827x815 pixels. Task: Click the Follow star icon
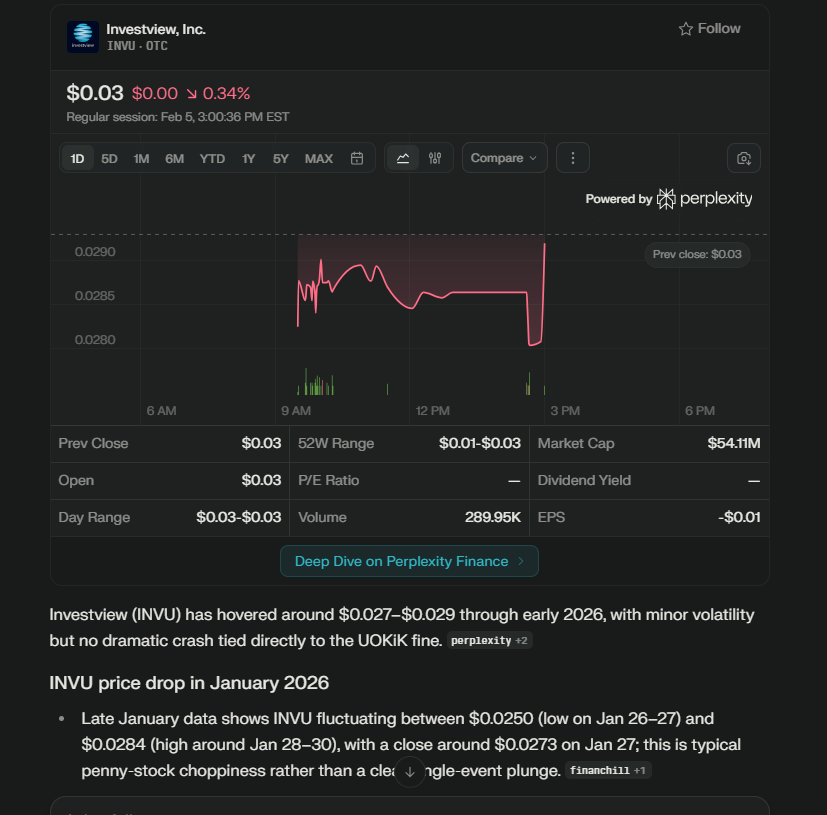686,29
